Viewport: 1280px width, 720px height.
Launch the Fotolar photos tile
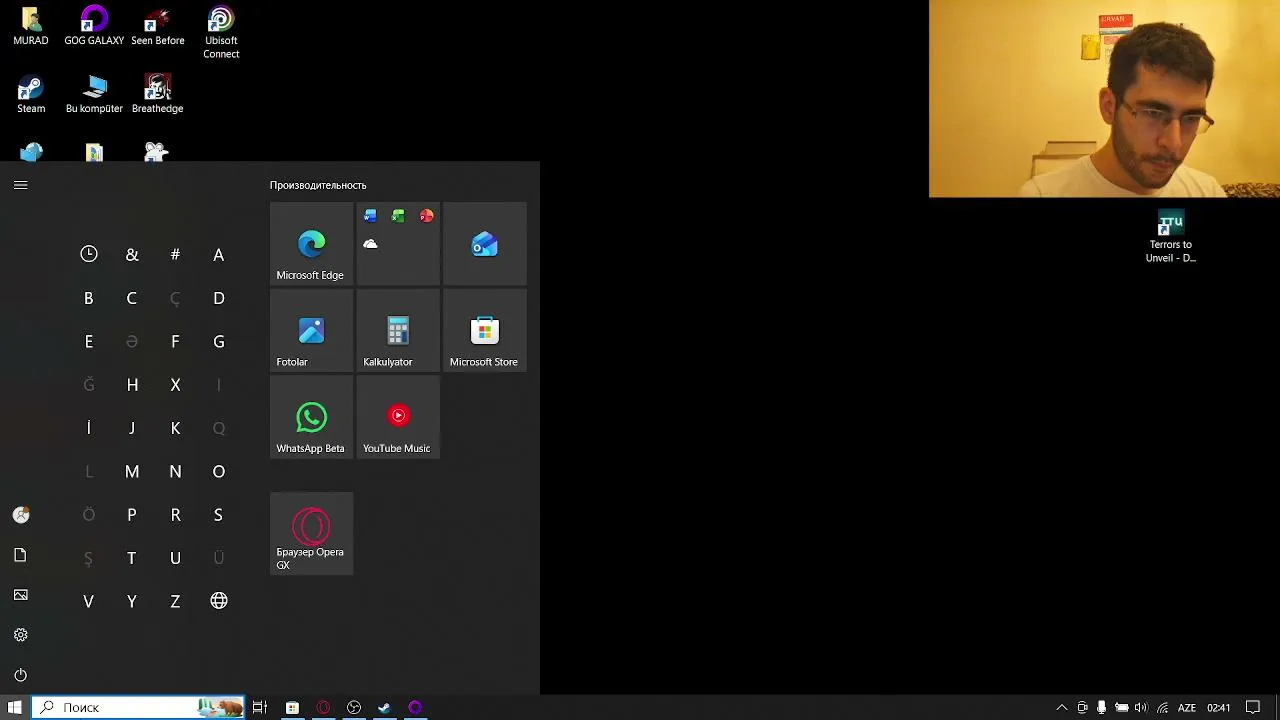[x=311, y=331]
